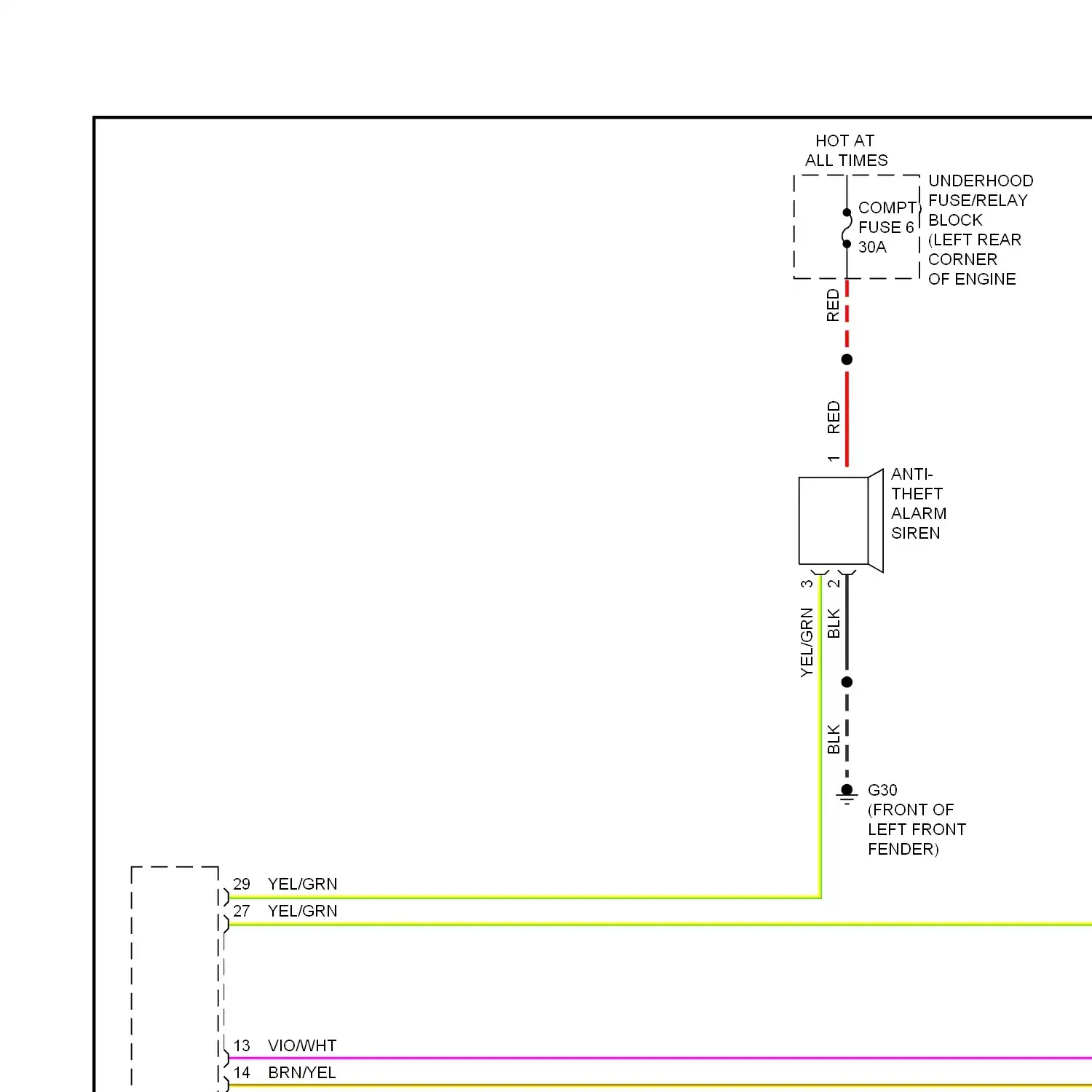Select siren pin number 2
The height and width of the screenshot is (1092, 1092).
coord(834,584)
